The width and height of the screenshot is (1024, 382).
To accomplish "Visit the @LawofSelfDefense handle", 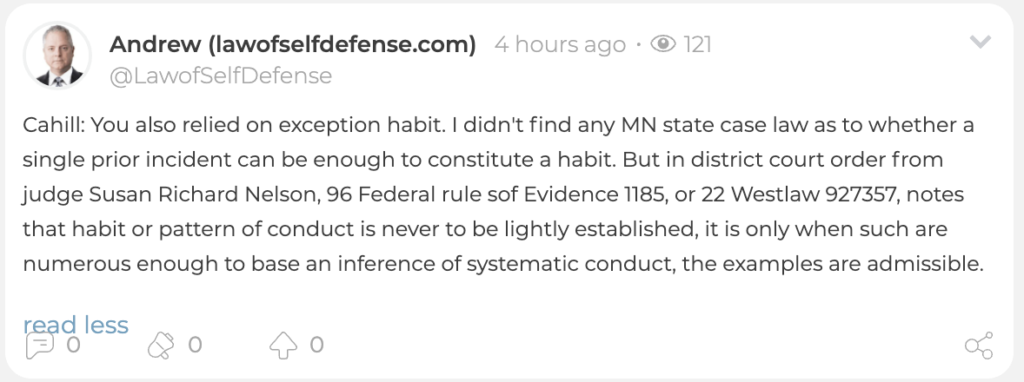I will coord(221,76).
